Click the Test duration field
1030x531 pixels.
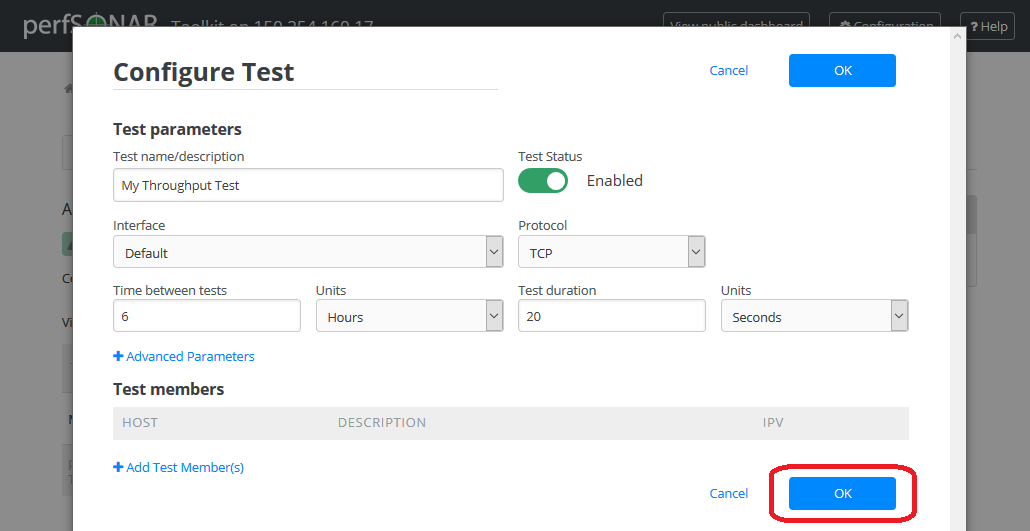[x=612, y=316]
